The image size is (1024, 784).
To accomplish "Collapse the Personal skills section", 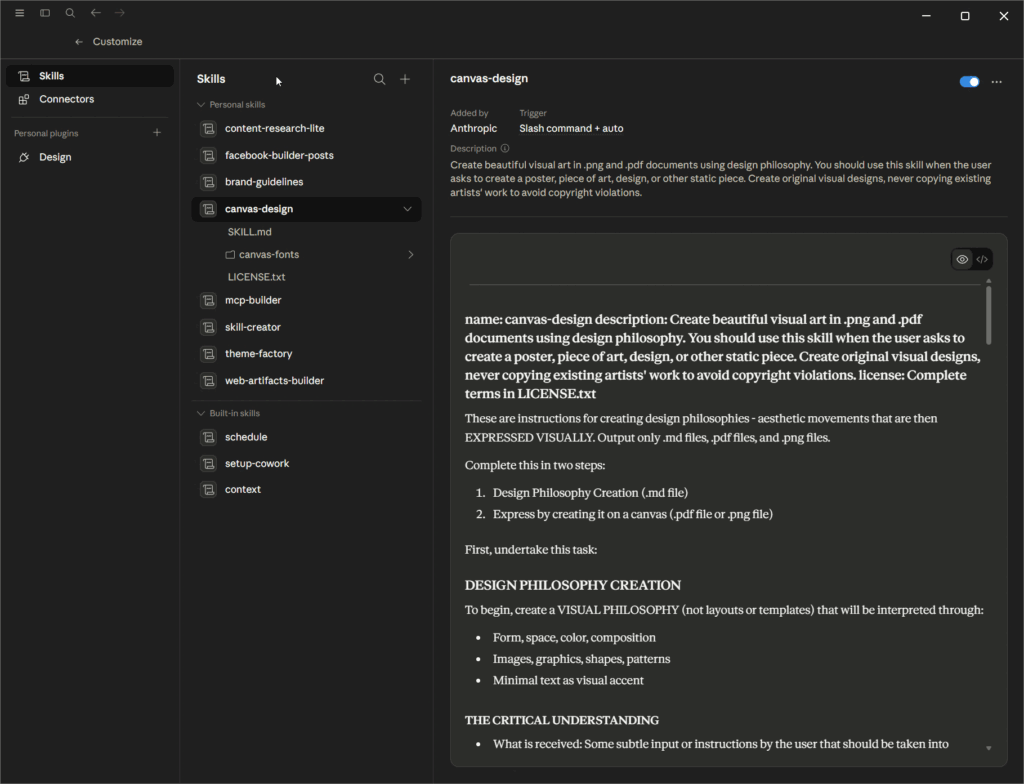I will pos(200,105).
